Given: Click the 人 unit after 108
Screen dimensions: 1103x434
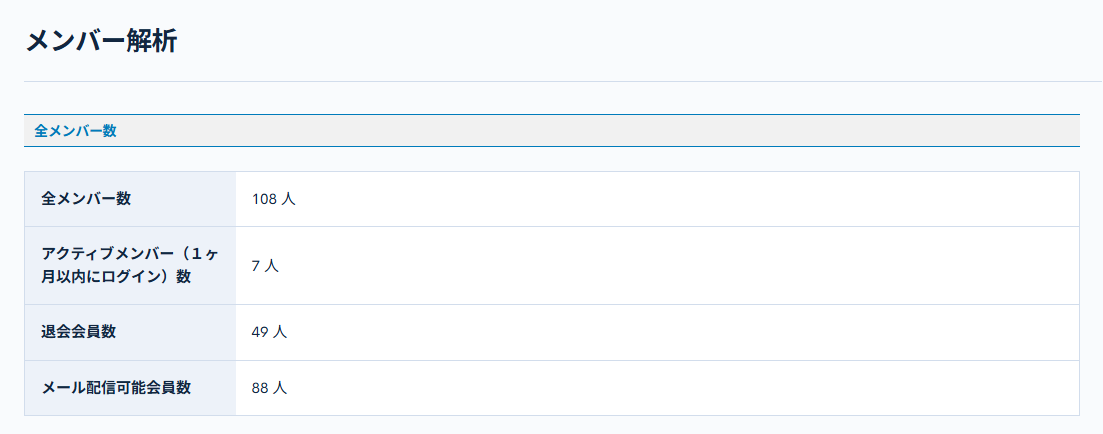Looking at the screenshot, I should coord(288,199).
